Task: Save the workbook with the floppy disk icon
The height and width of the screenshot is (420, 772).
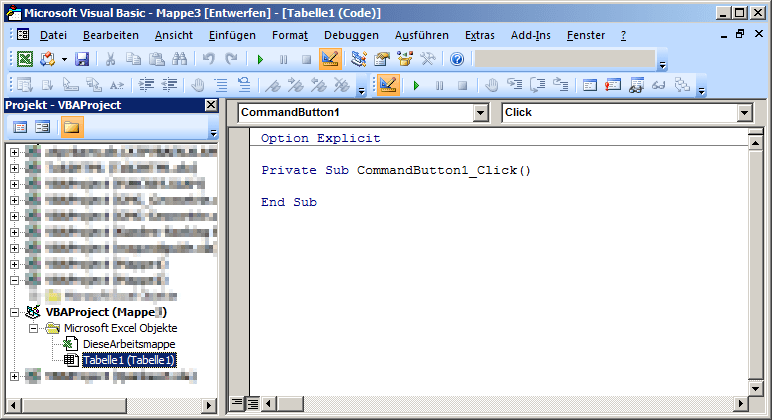Action: [x=82, y=60]
